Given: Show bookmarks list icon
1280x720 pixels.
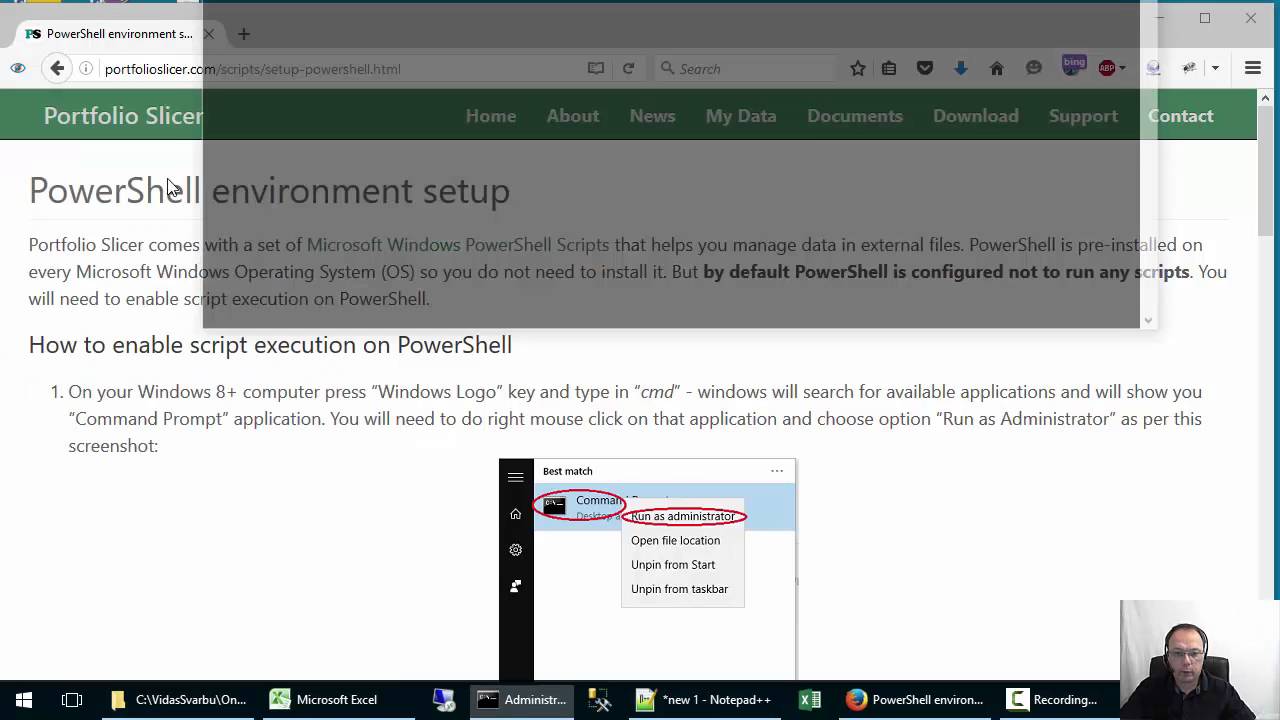Looking at the screenshot, I should point(889,68).
